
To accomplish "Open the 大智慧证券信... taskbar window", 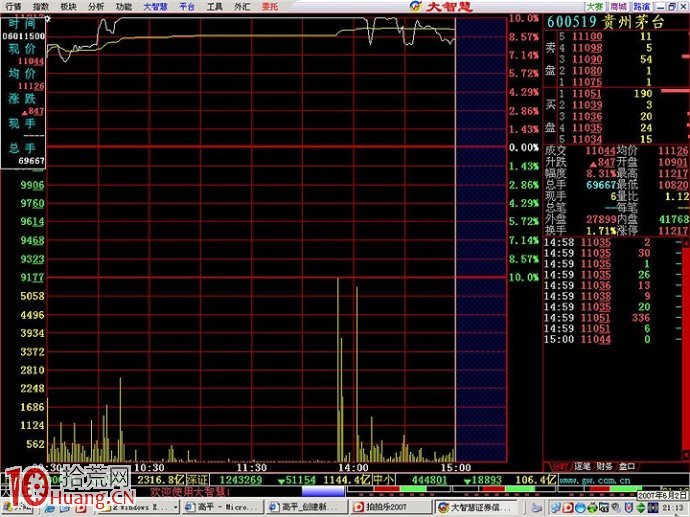I will click(478, 507).
